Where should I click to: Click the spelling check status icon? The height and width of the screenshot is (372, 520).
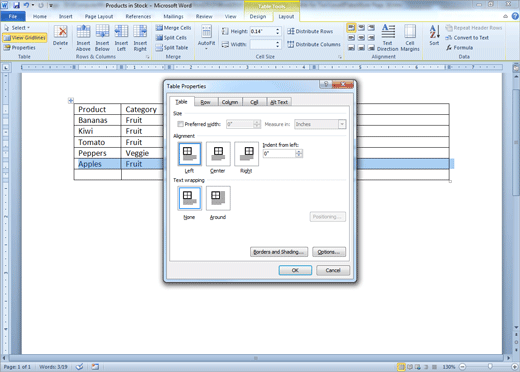click(79, 367)
